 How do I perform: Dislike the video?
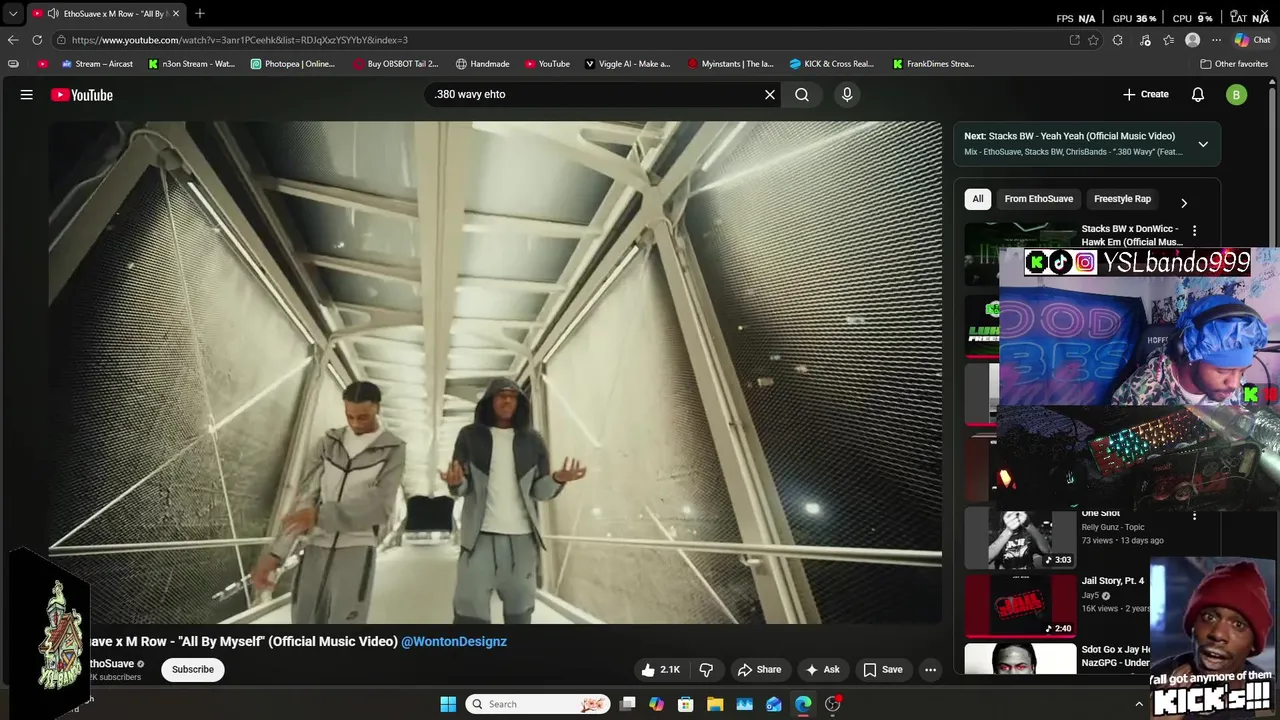point(706,670)
